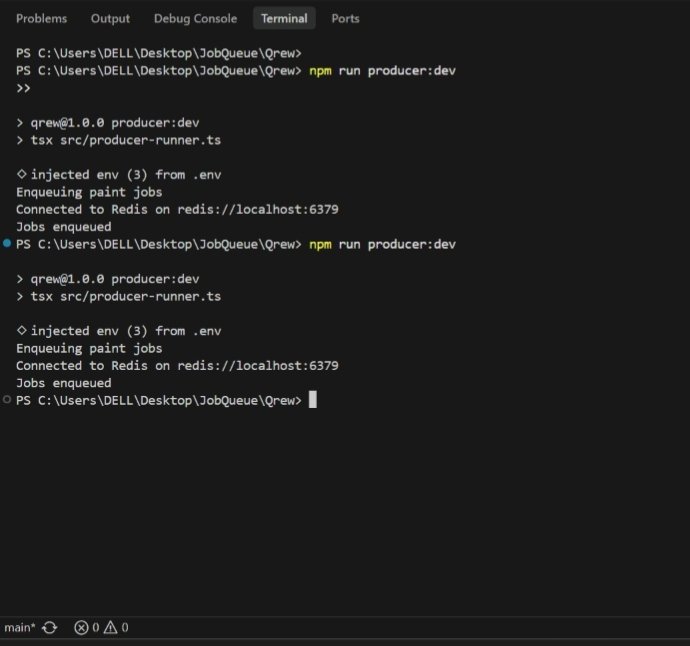Screen dimensions: 690x646
Task: Click the last 'Jobs enqueued' line
Action: [x=64, y=383]
